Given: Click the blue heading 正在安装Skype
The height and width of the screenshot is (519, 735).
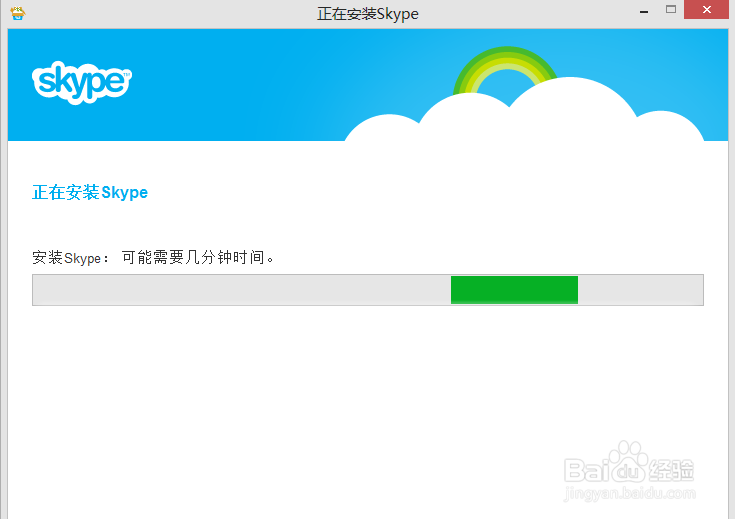Looking at the screenshot, I should (x=90, y=192).
